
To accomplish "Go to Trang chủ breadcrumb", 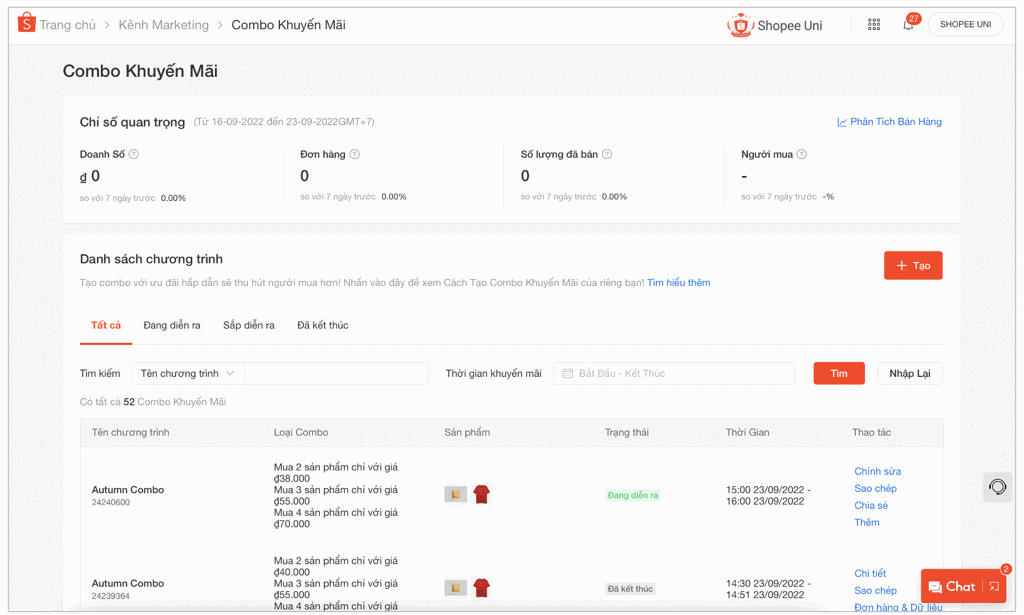I will (67, 25).
